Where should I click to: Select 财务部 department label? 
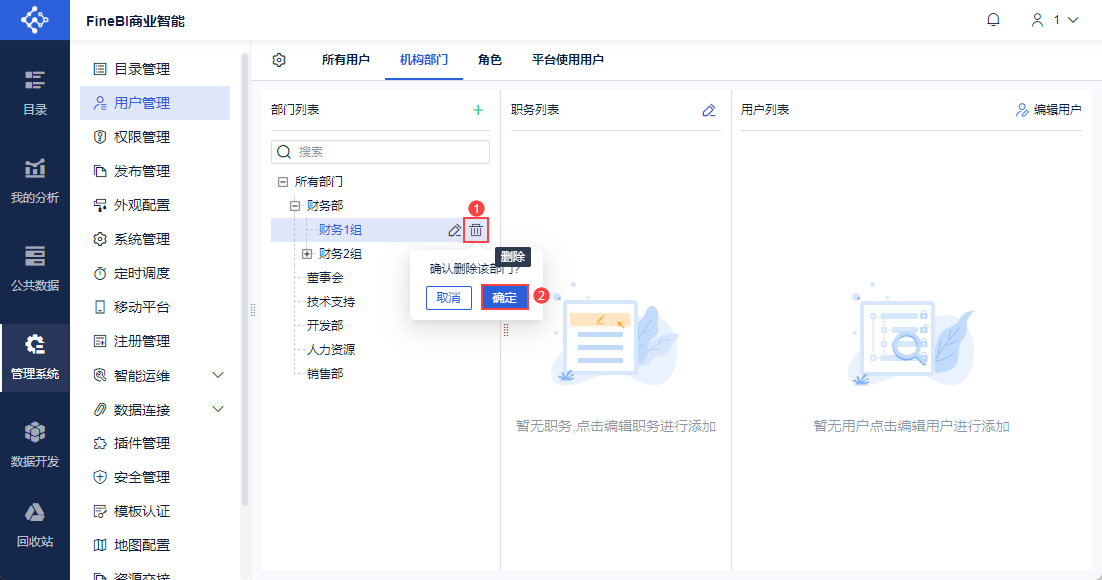click(325, 205)
